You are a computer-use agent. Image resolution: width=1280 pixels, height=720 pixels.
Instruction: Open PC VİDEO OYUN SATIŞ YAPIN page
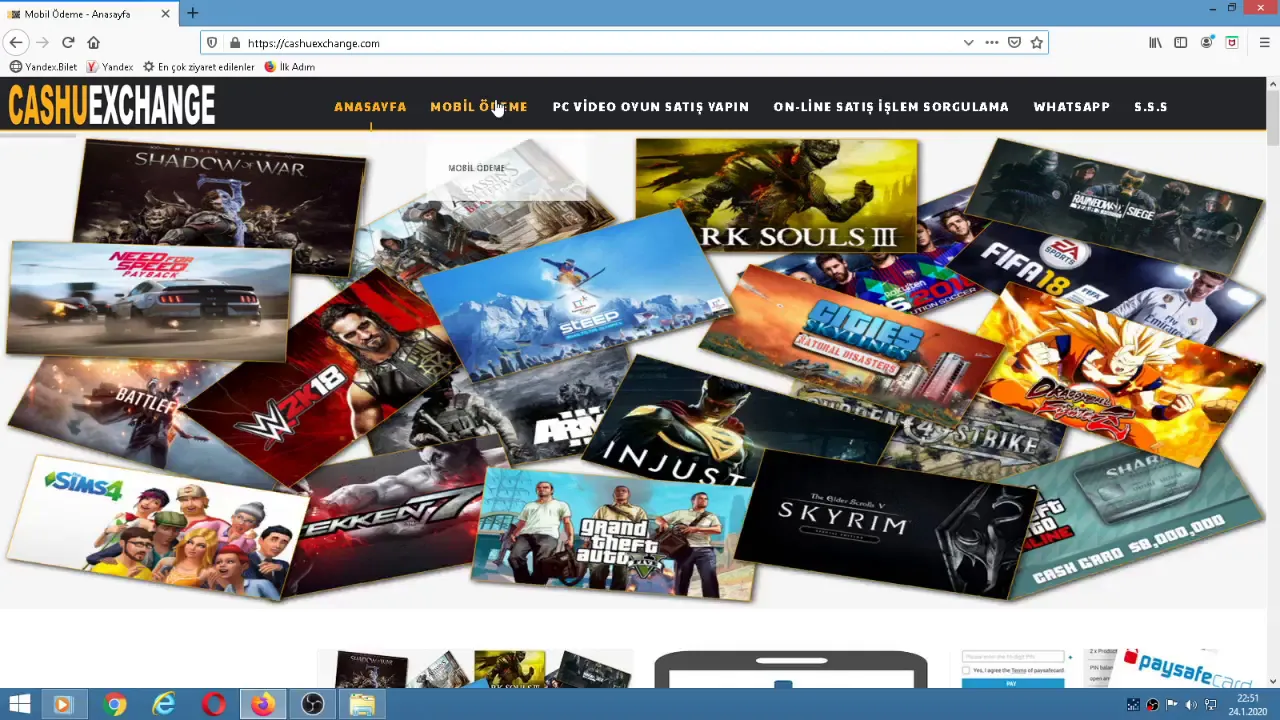(x=650, y=106)
